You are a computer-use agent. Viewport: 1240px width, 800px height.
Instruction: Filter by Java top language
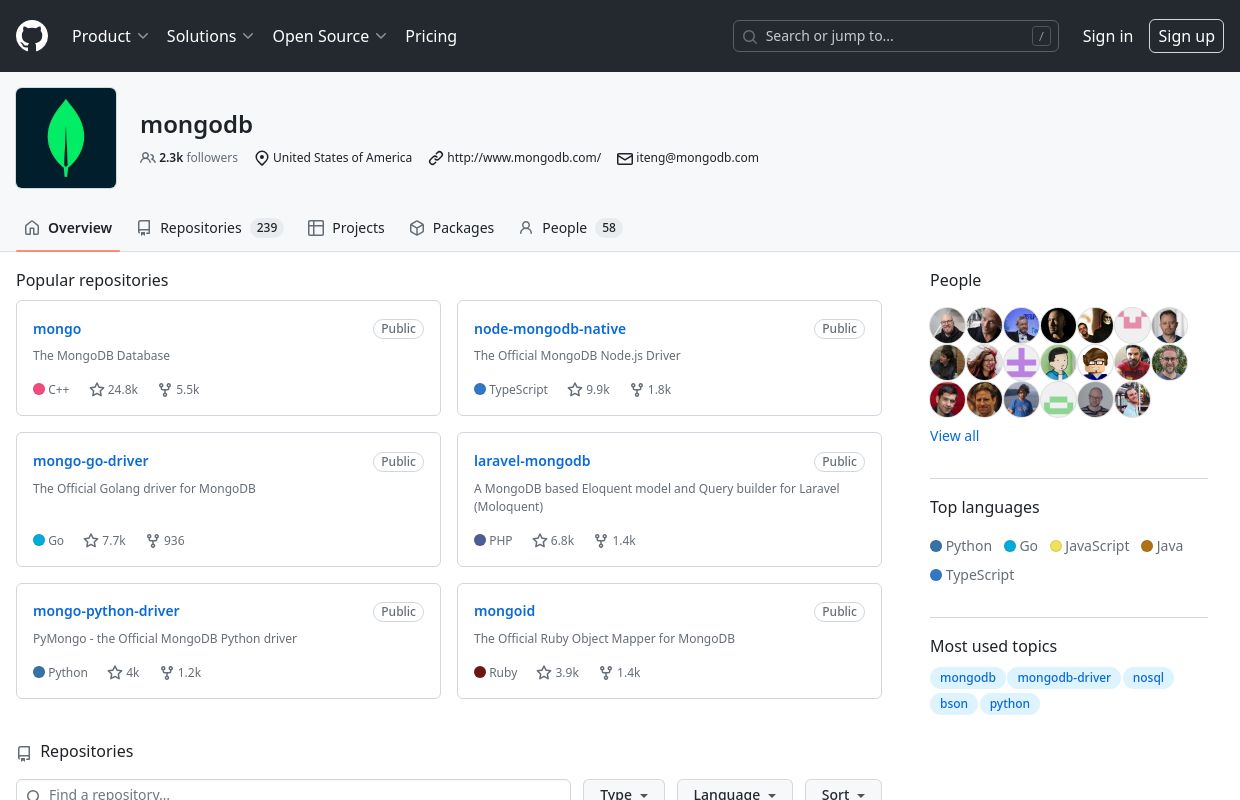(1162, 546)
